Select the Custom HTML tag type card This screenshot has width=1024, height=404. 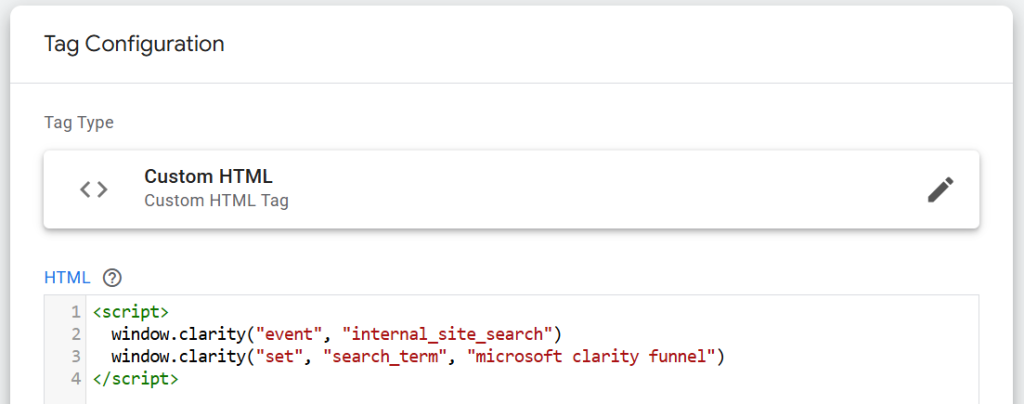click(511, 189)
